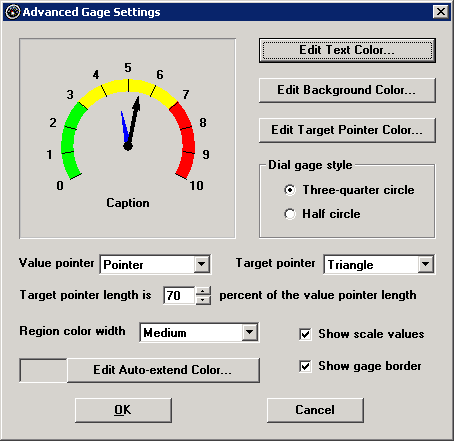Select the Three-quarter circle radio button
454x441 pixels.
[290, 190]
